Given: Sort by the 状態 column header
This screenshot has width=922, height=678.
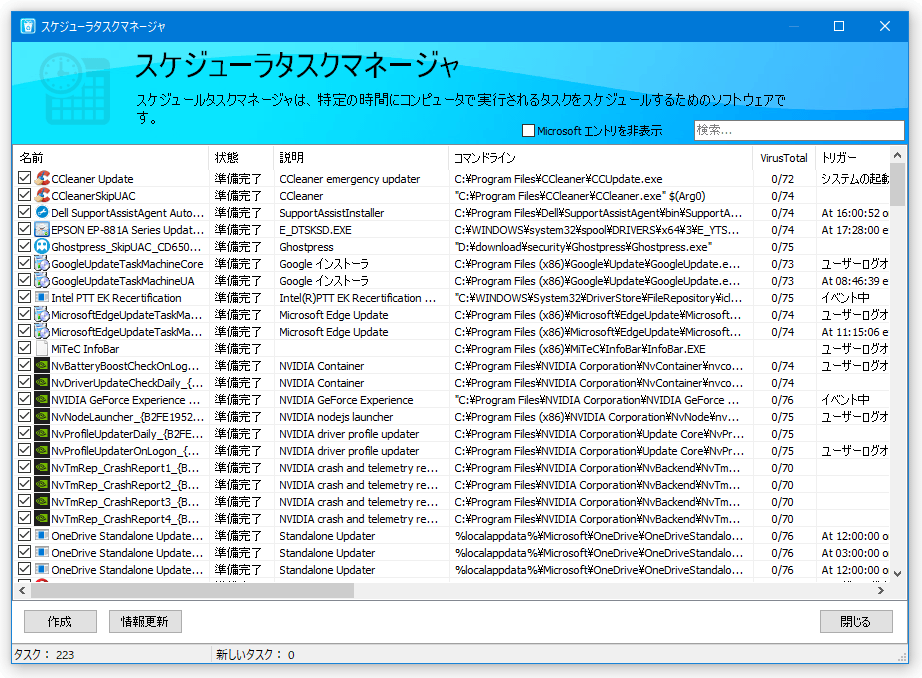Looking at the screenshot, I should click(241, 158).
